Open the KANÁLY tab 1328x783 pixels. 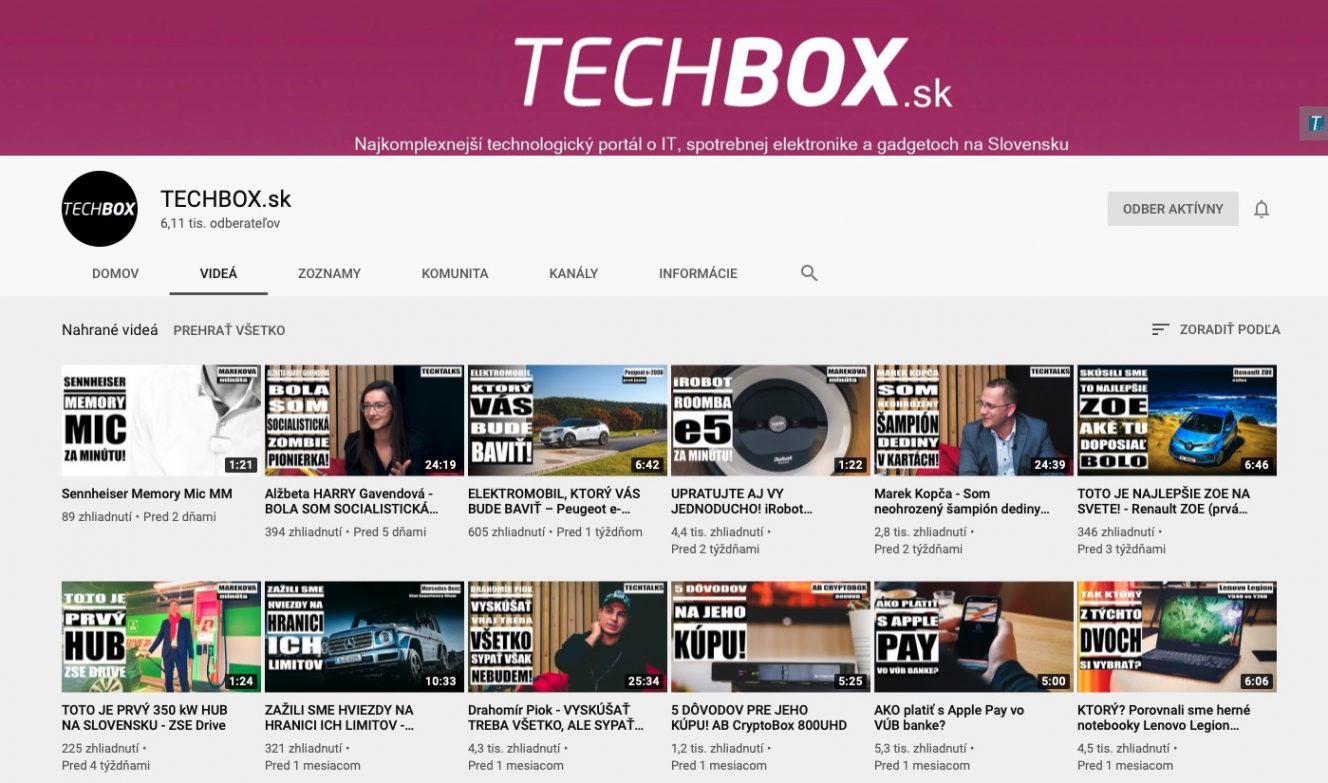point(573,273)
